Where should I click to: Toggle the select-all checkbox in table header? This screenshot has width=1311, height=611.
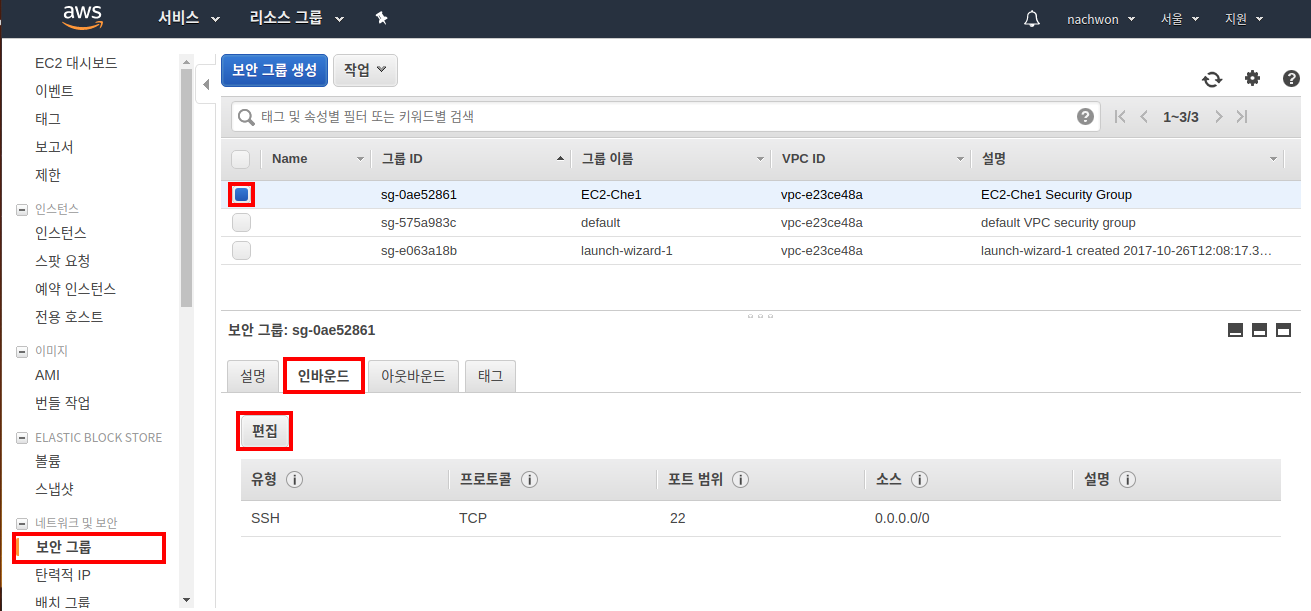point(241,159)
